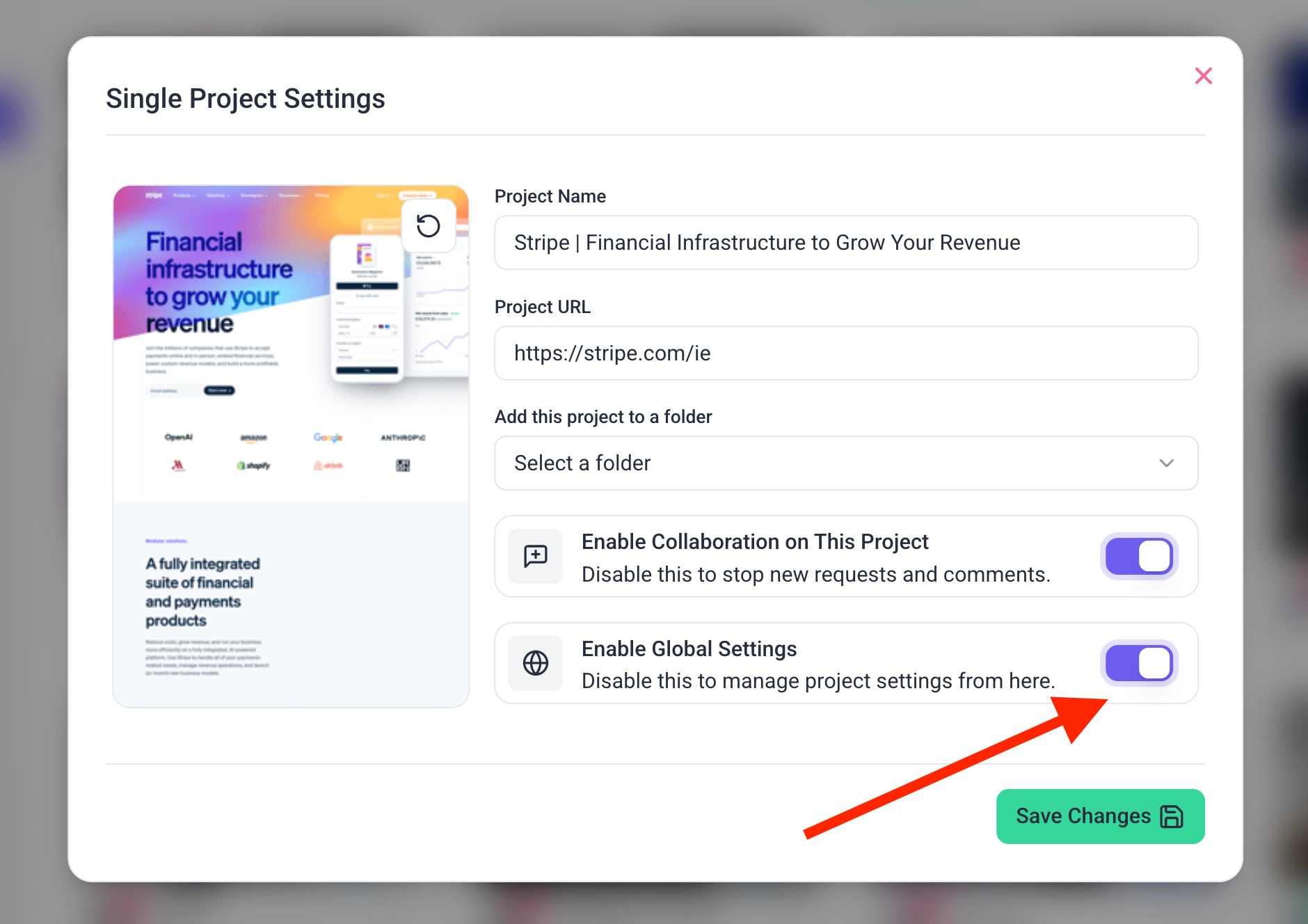Click into the Project URL field

coord(845,353)
